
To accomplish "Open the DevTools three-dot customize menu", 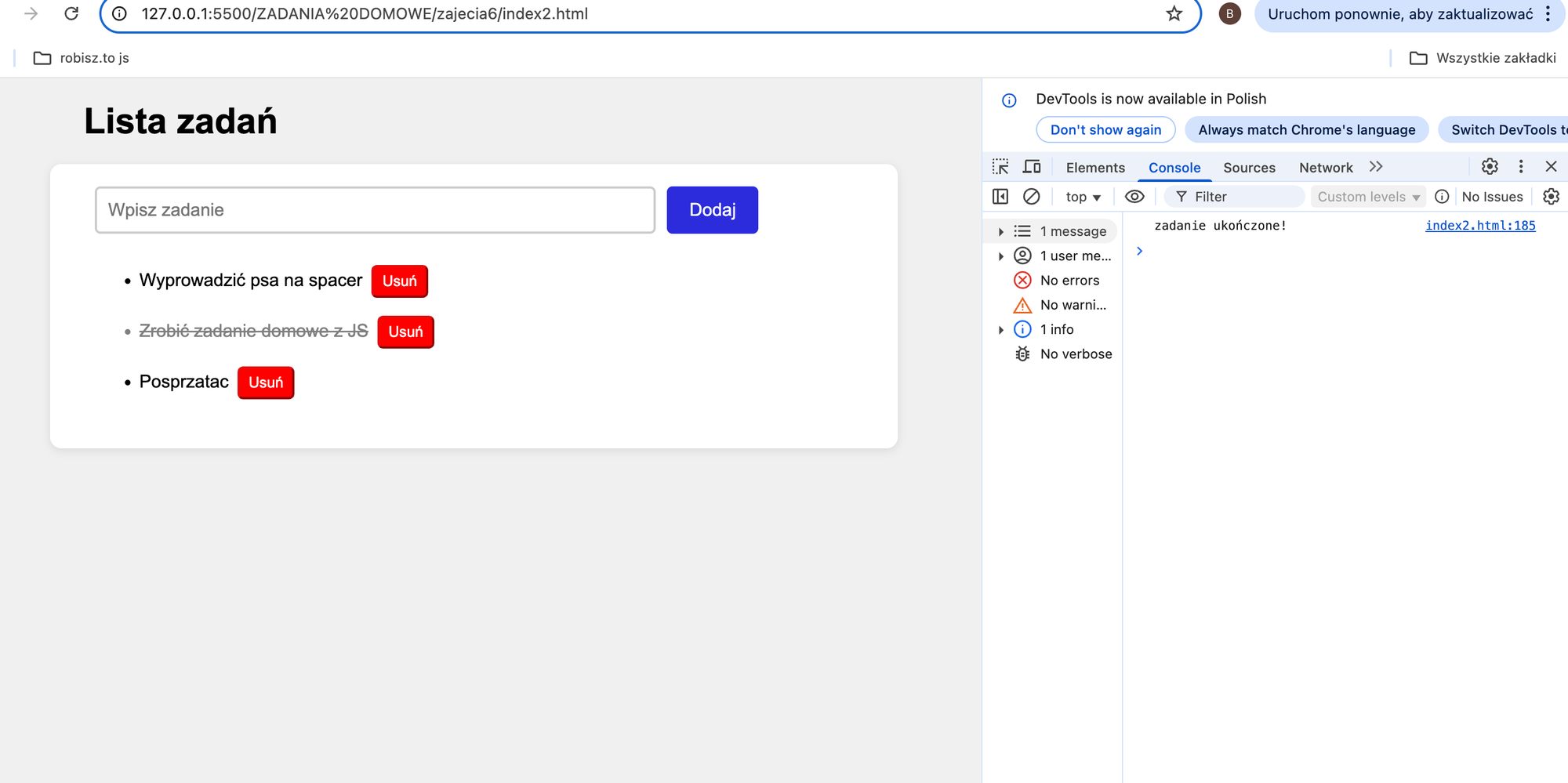I will tap(1521, 166).
